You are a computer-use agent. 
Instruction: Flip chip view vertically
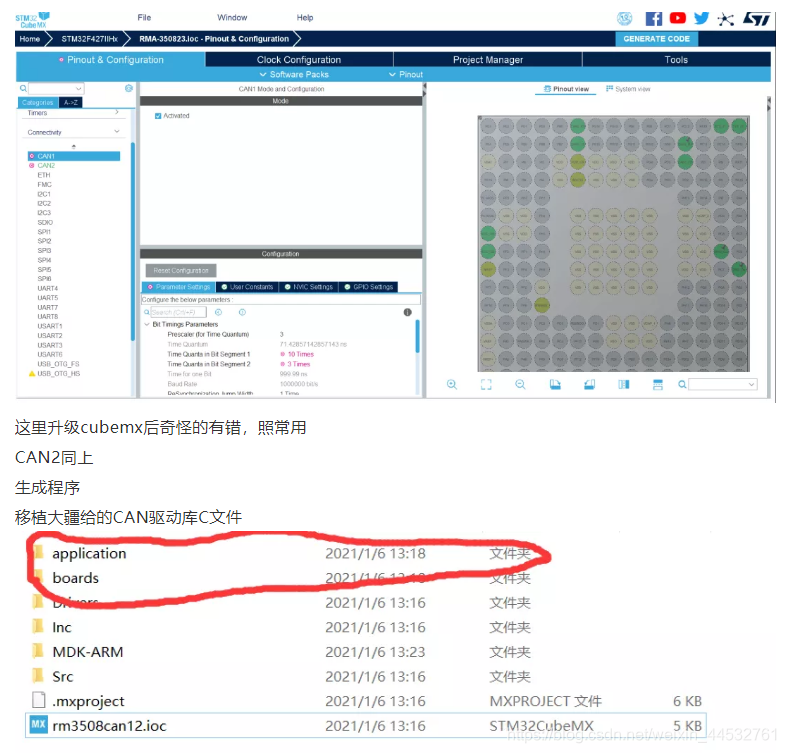point(658,385)
